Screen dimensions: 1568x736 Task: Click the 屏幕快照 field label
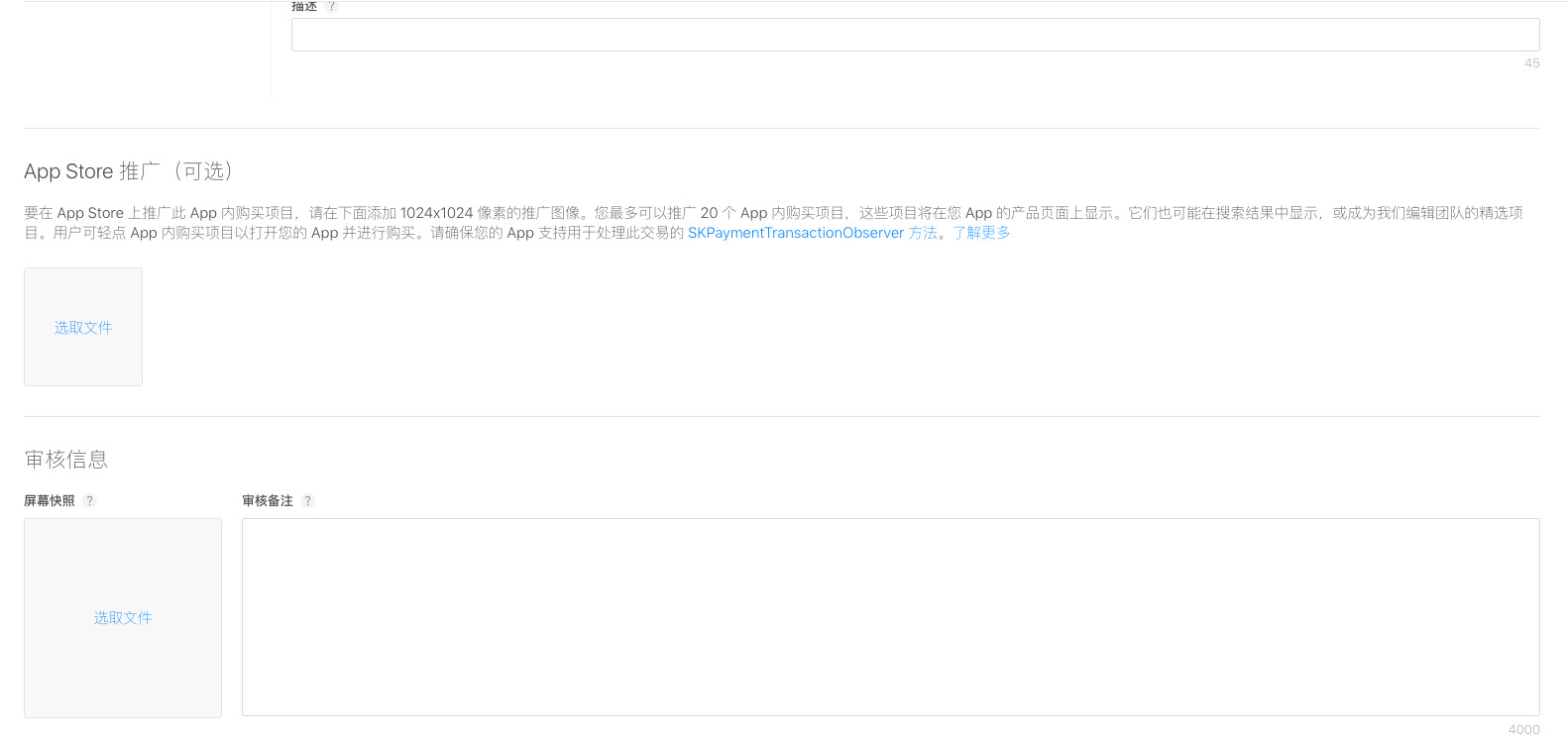50,501
